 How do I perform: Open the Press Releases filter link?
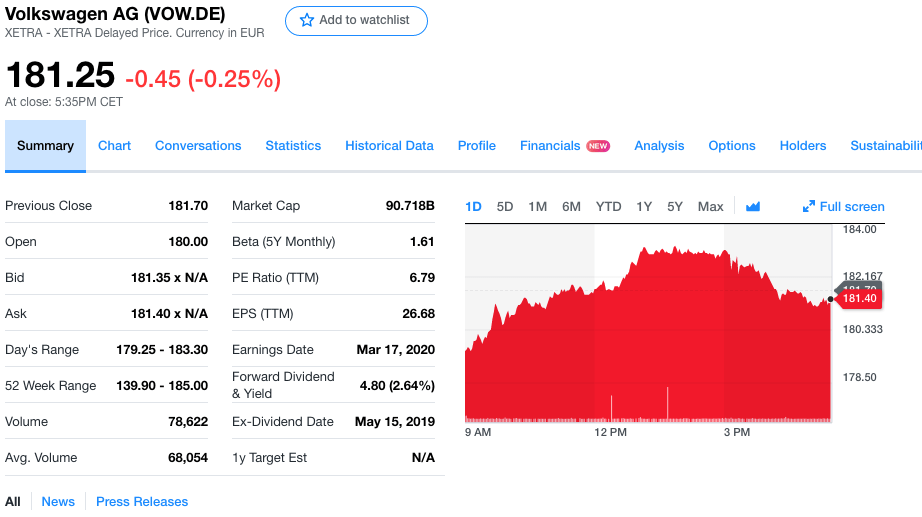[142, 502]
